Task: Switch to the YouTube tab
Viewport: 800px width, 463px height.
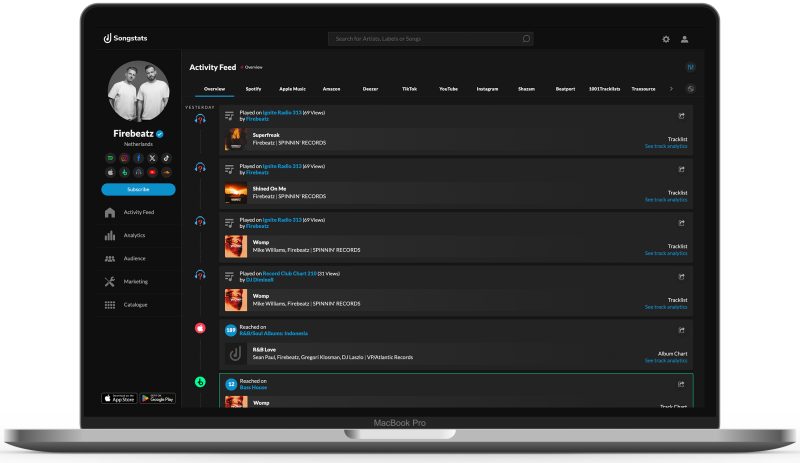Action: 448,89
